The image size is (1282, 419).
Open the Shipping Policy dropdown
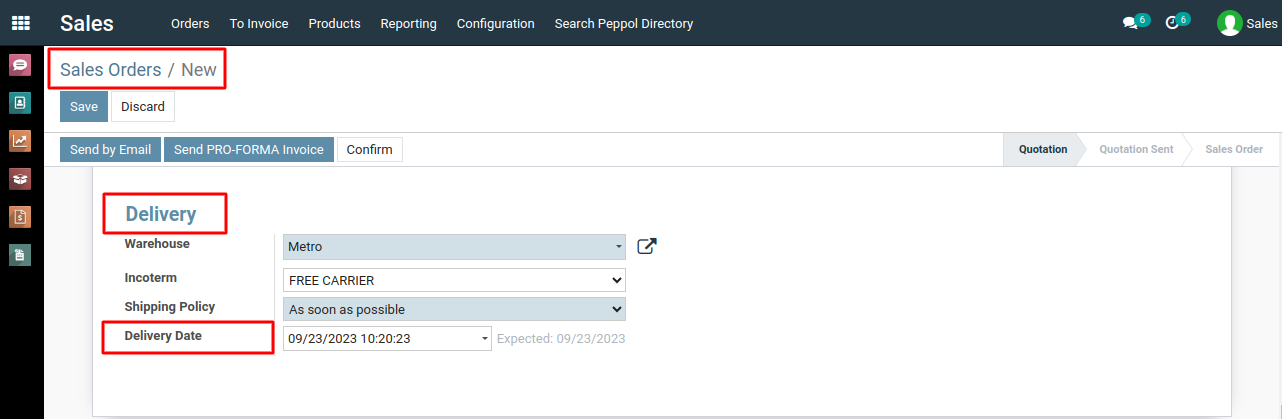pos(454,309)
